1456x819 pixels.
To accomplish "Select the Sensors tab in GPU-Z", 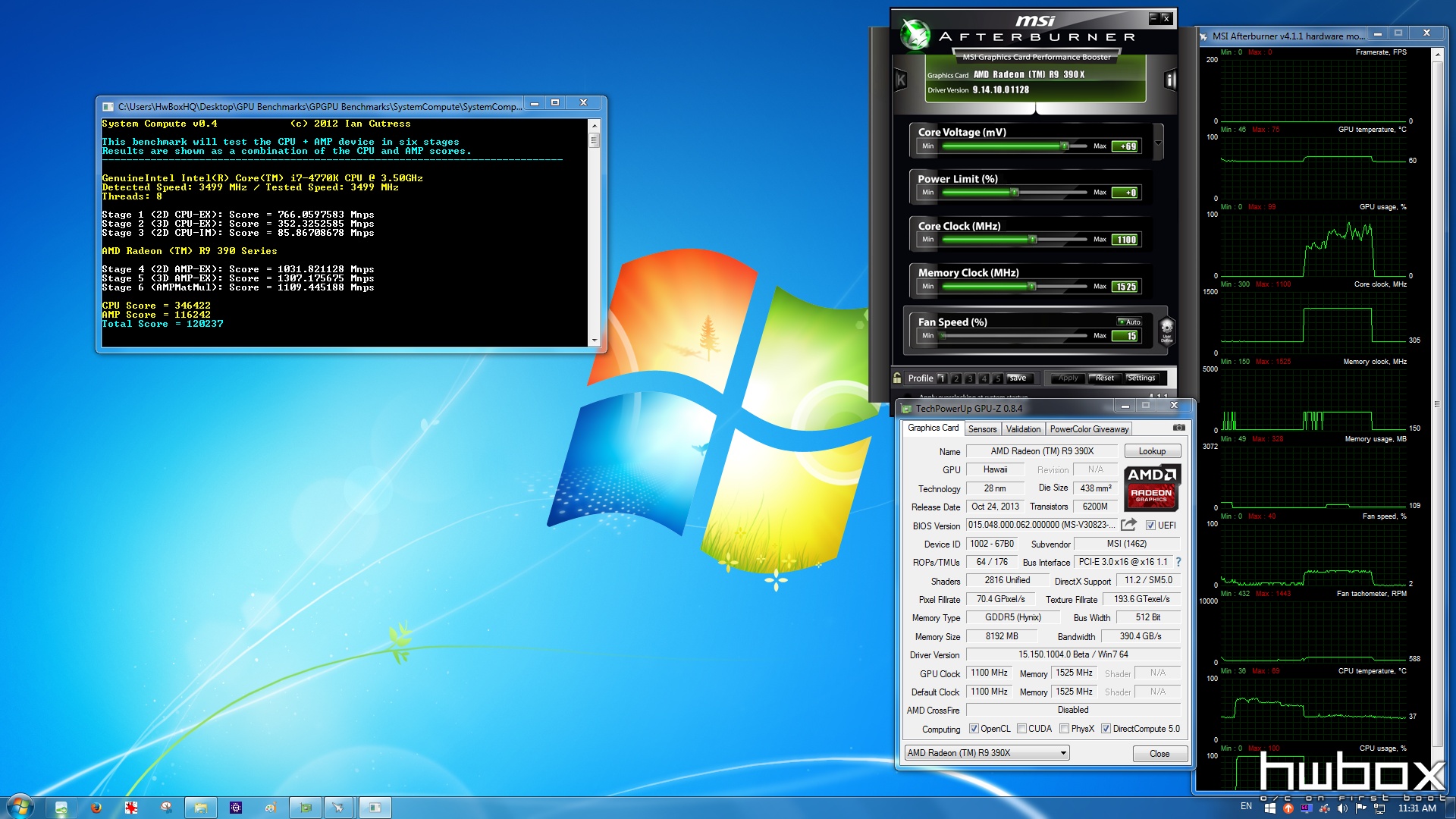I will (x=982, y=429).
